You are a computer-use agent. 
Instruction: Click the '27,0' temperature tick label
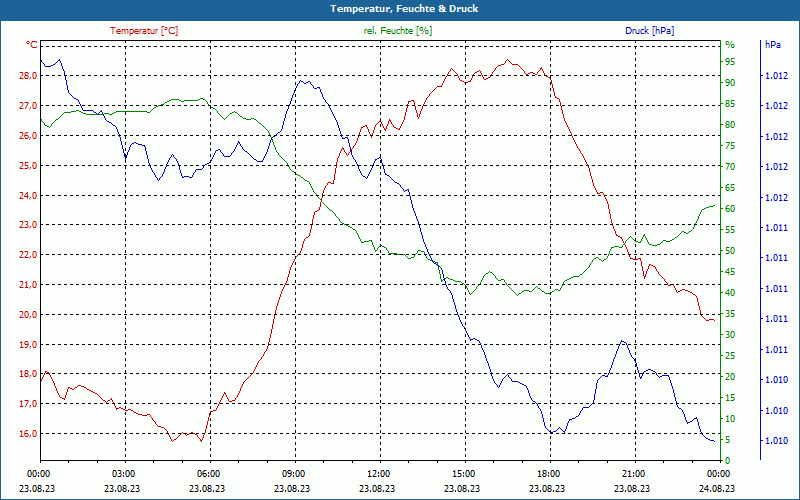coord(29,106)
